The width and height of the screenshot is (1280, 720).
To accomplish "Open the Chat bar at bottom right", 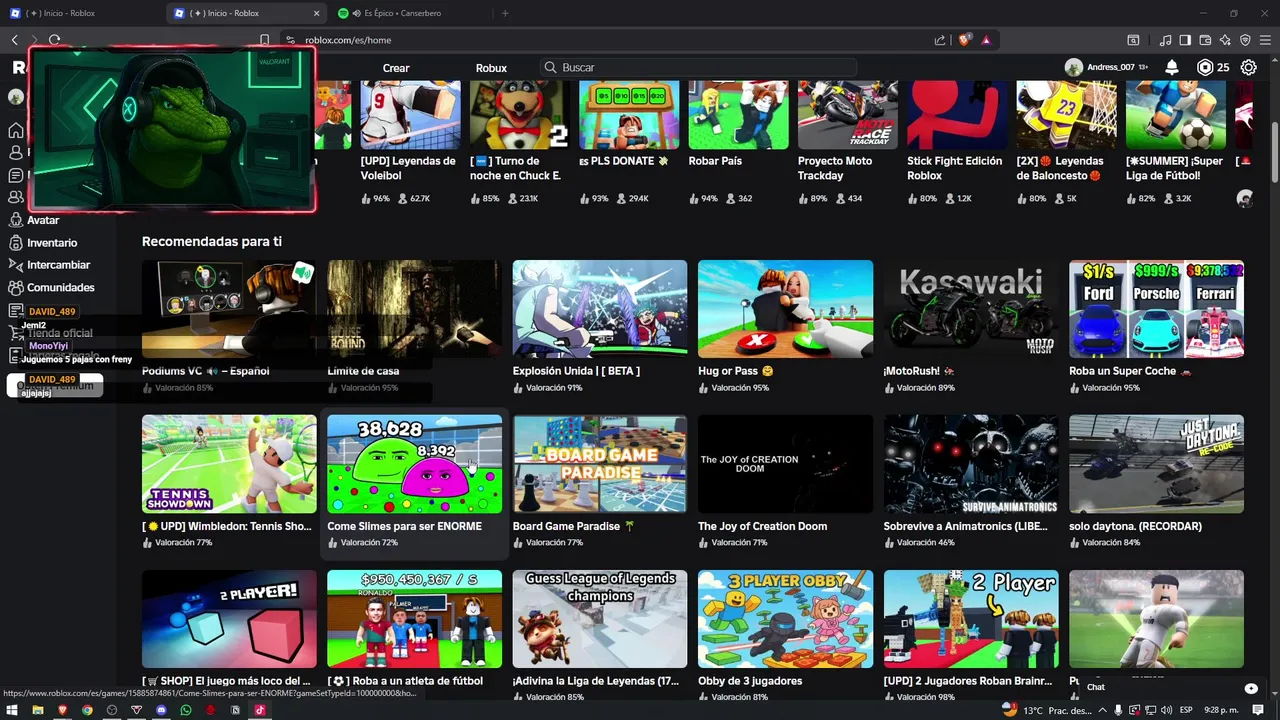I will pyautogui.click(x=1171, y=687).
